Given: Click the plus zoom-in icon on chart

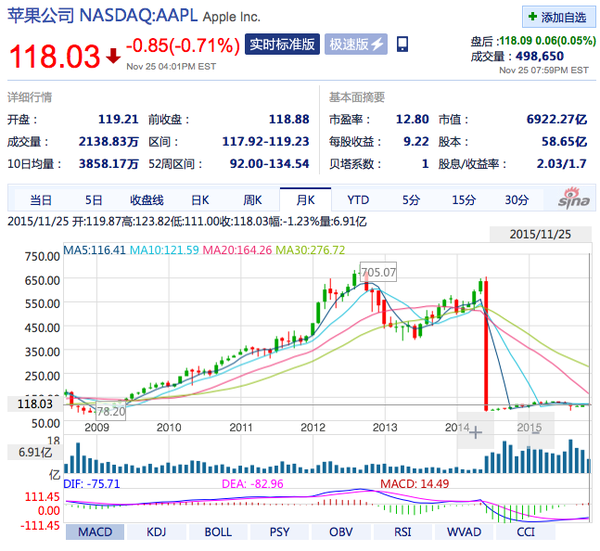Looking at the screenshot, I should [x=475, y=433].
